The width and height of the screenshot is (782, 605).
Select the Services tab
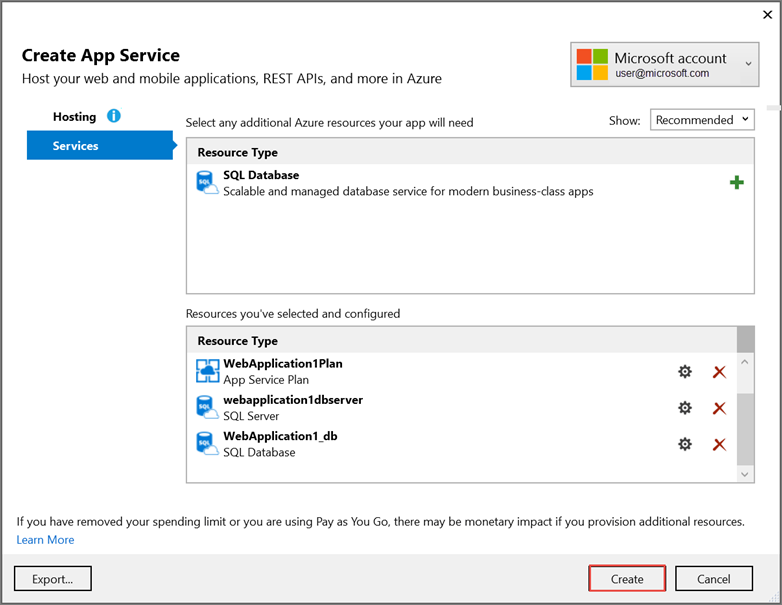(76, 146)
